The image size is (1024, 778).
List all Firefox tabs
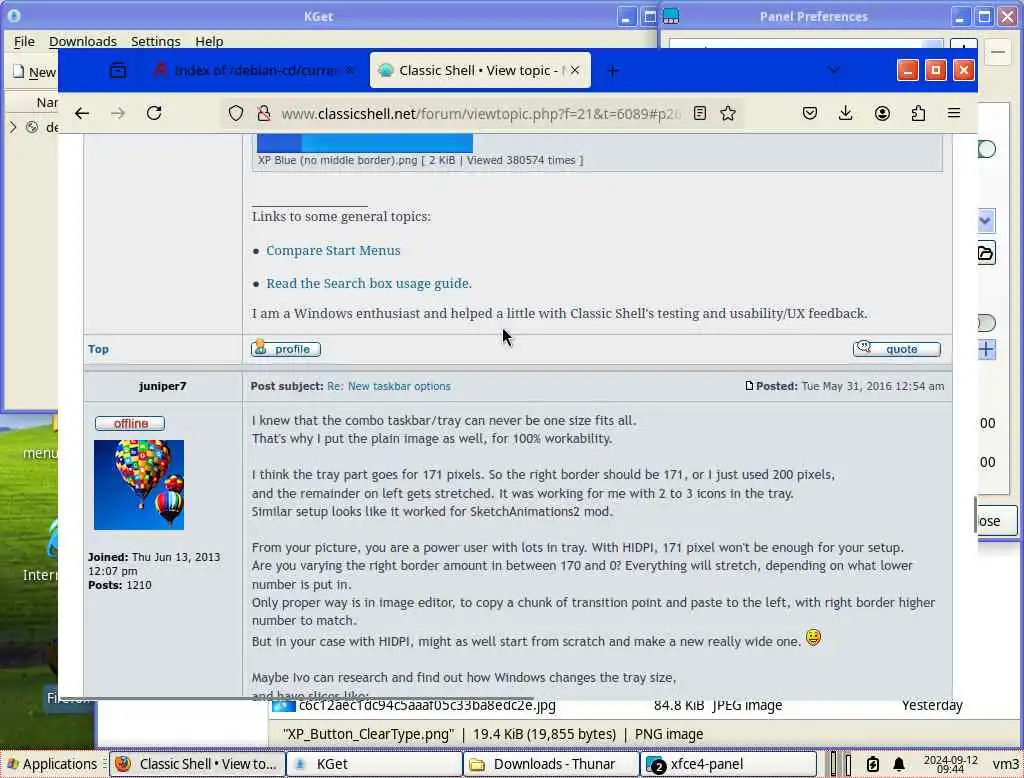click(833, 70)
